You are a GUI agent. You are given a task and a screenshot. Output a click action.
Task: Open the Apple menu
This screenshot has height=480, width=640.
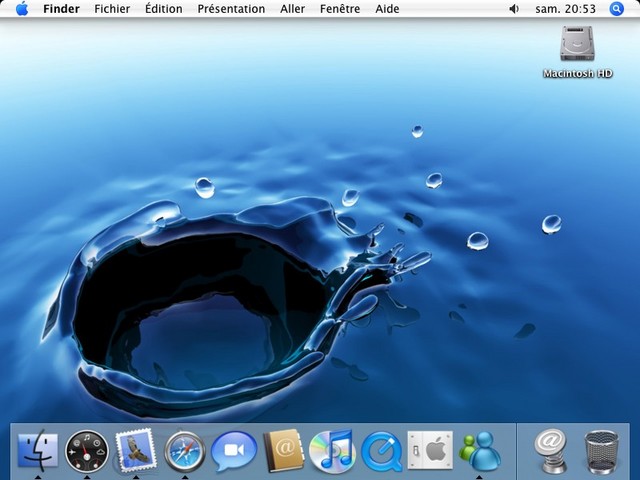(x=22, y=9)
